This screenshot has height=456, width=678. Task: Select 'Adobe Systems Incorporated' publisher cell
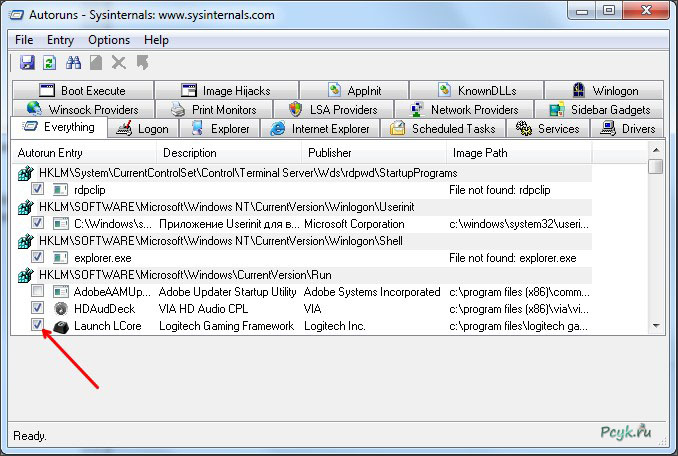point(372,292)
